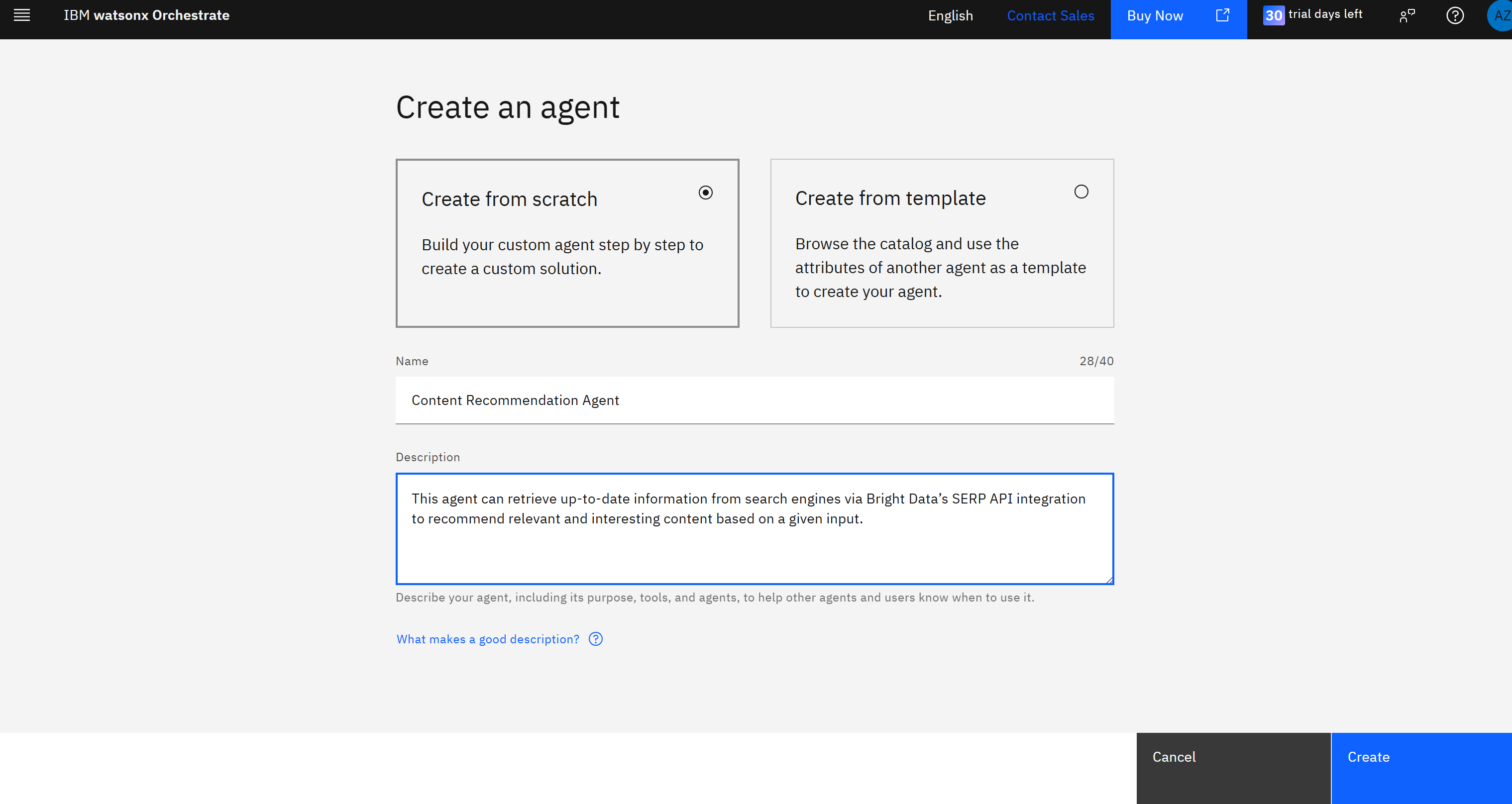Click the help icon beside the description tip link
The width and height of the screenshot is (1512, 804).
595,639
